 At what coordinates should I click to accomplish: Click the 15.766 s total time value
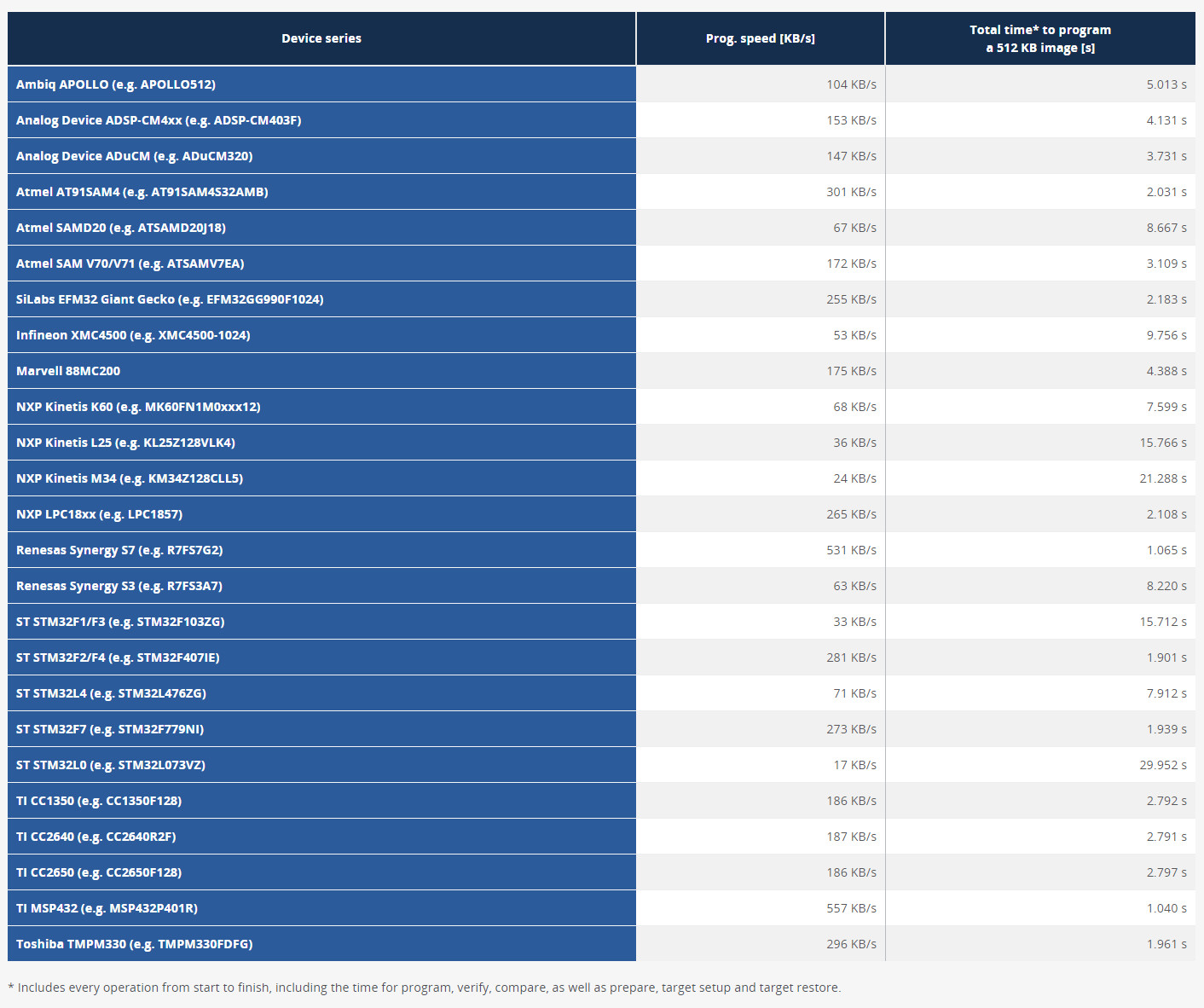point(1163,443)
